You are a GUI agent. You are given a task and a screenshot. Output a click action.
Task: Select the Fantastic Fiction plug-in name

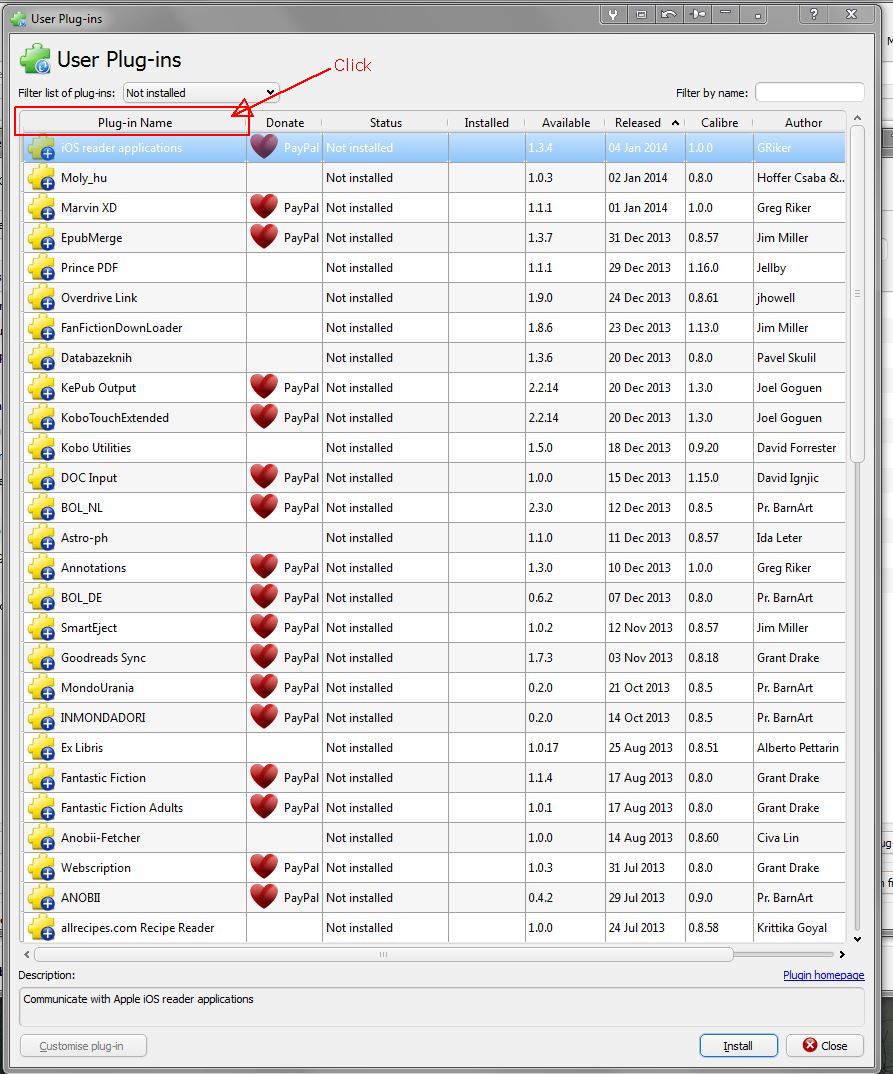(103, 778)
